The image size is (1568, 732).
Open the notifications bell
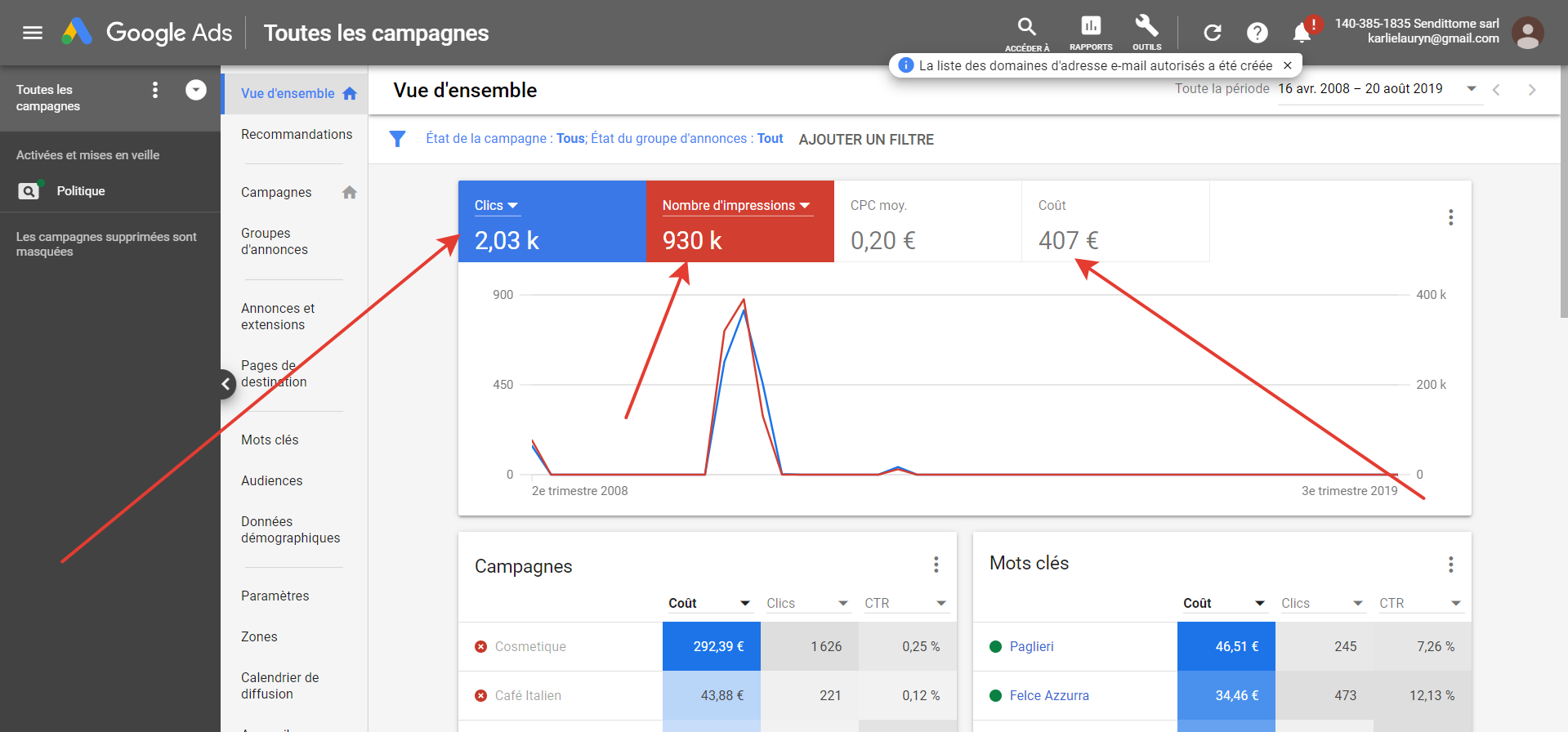click(x=1302, y=33)
